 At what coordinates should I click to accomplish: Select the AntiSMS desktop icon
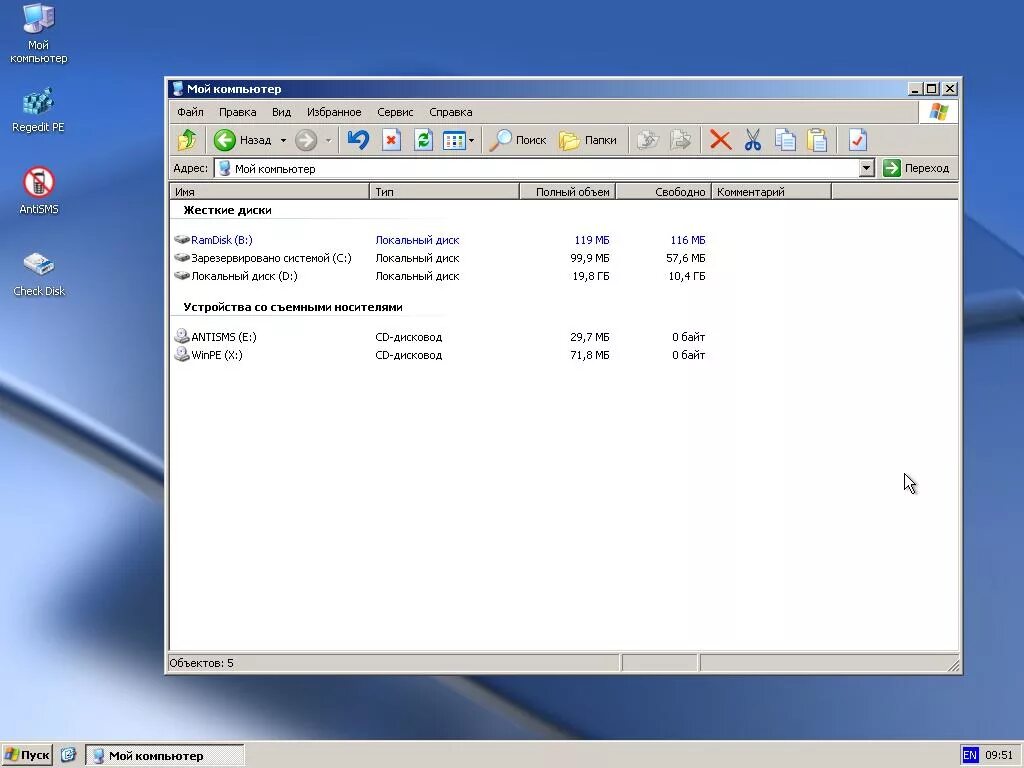(x=39, y=191)
